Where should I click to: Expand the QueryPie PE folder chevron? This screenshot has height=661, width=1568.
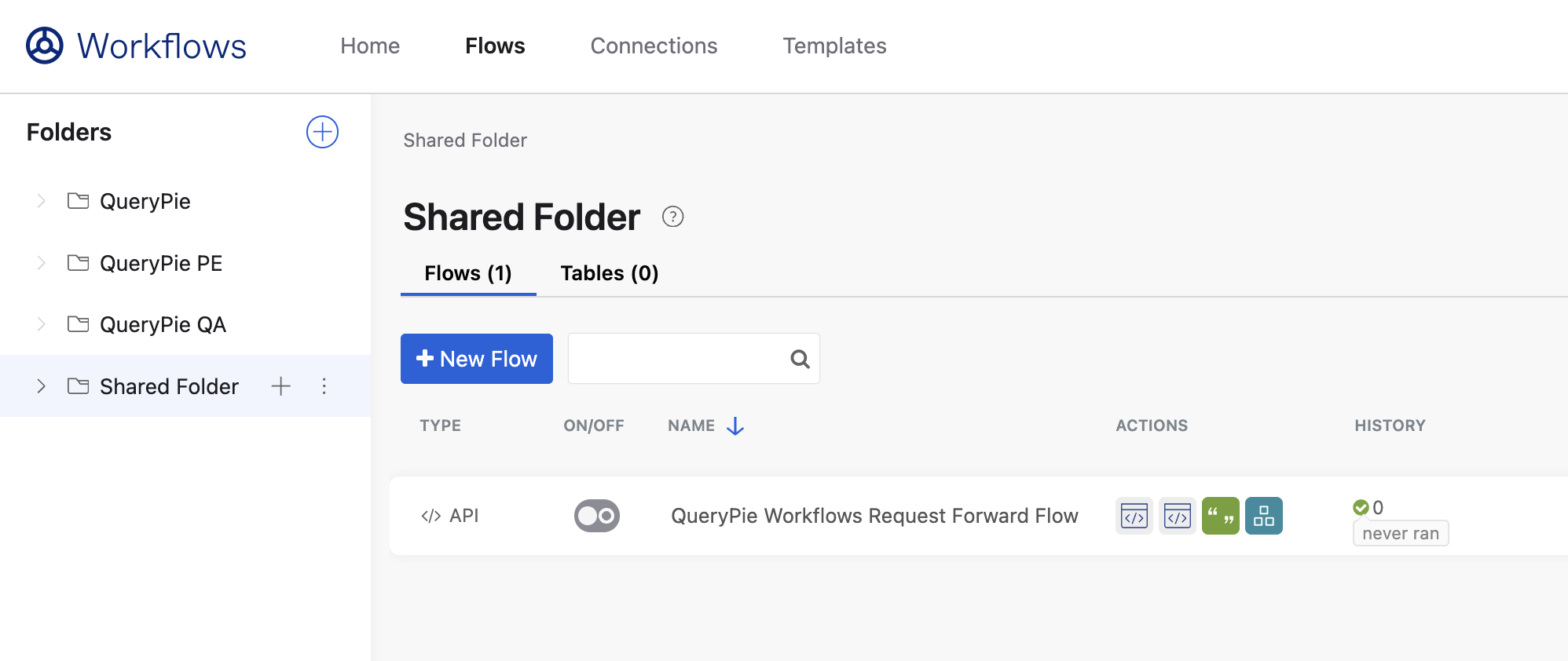pos(42,263)
